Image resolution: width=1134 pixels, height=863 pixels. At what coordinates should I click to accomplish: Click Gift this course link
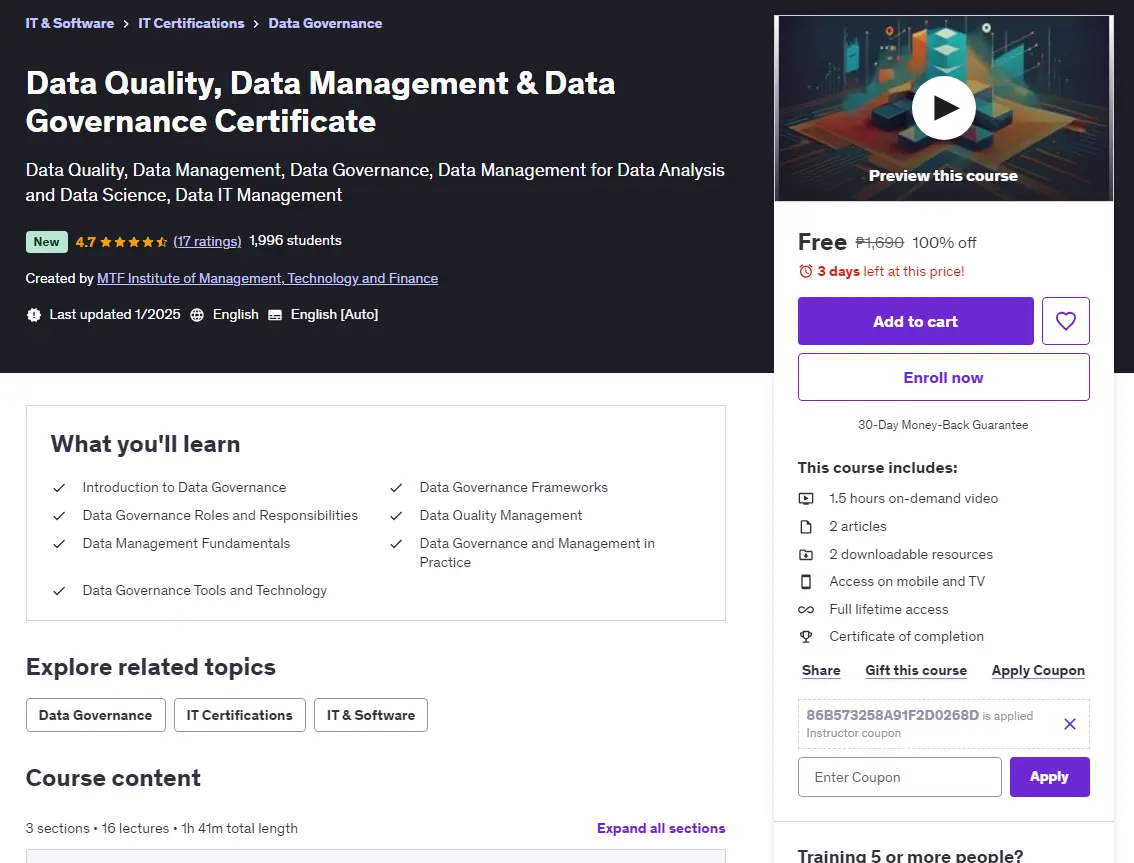pos(916,671)
